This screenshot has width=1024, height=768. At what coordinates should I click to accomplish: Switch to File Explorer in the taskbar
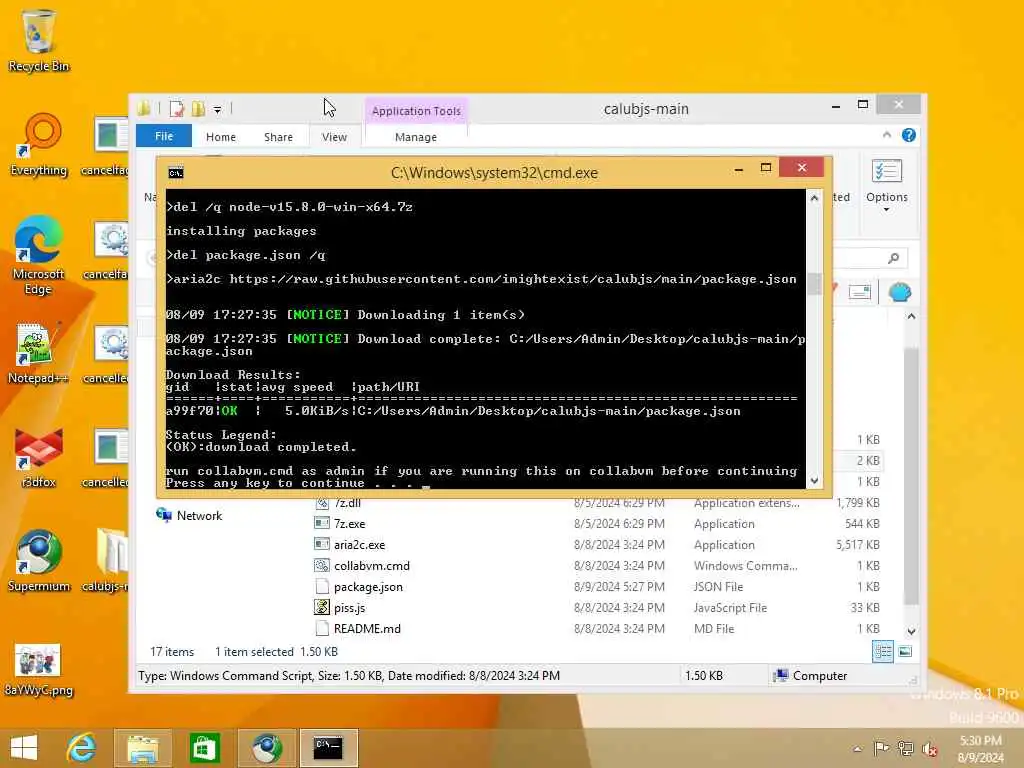click(143, 748)
